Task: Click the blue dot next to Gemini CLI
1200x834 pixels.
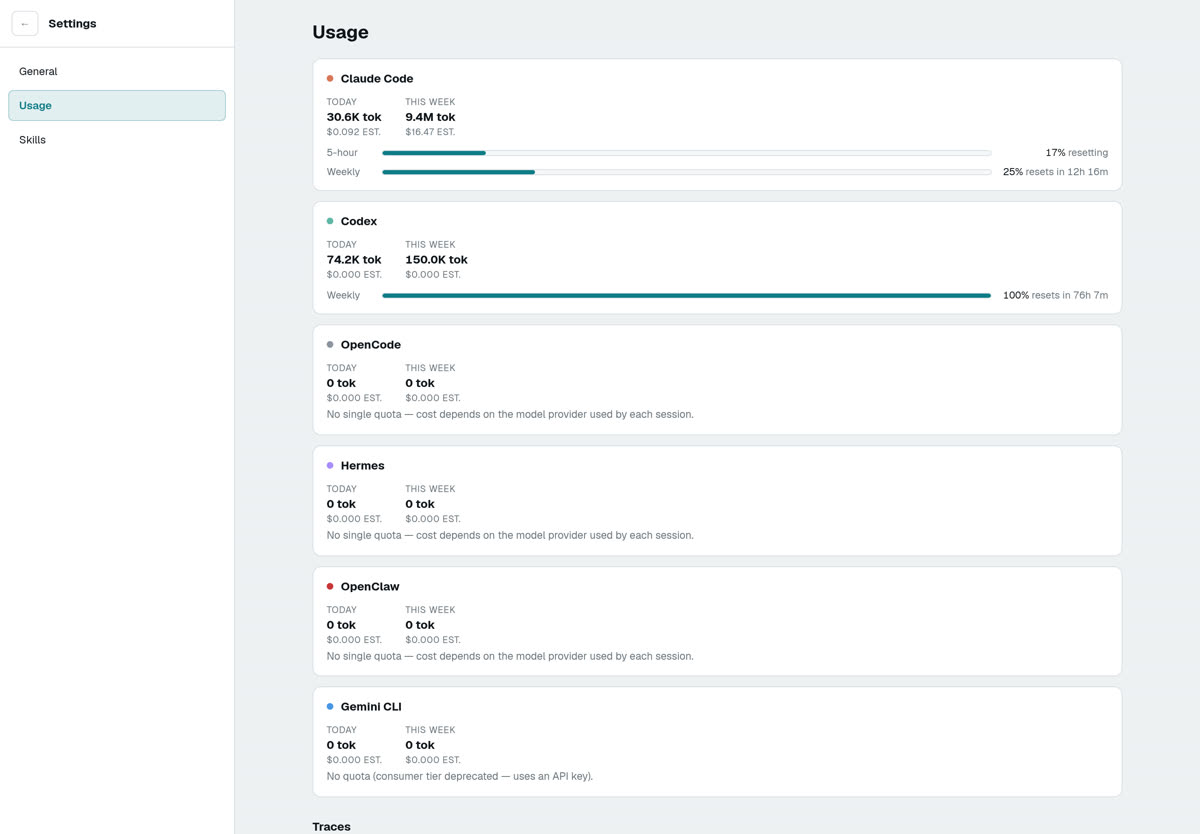Action: (330, 706)
